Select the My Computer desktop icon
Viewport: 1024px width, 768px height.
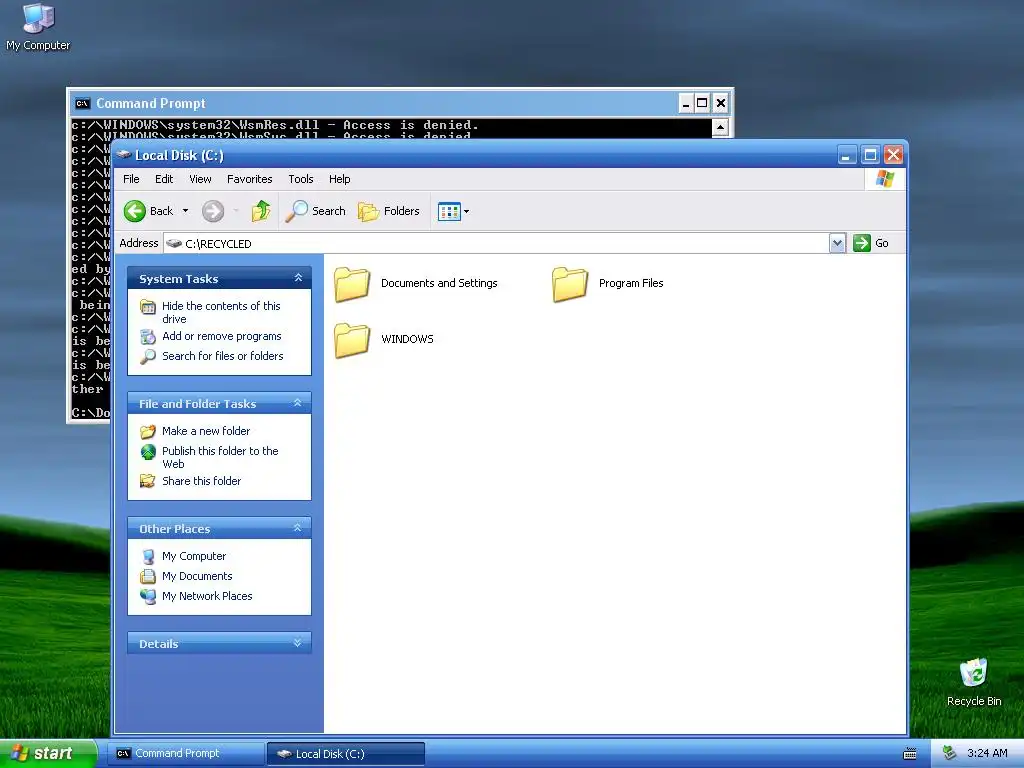coord(38,26)
